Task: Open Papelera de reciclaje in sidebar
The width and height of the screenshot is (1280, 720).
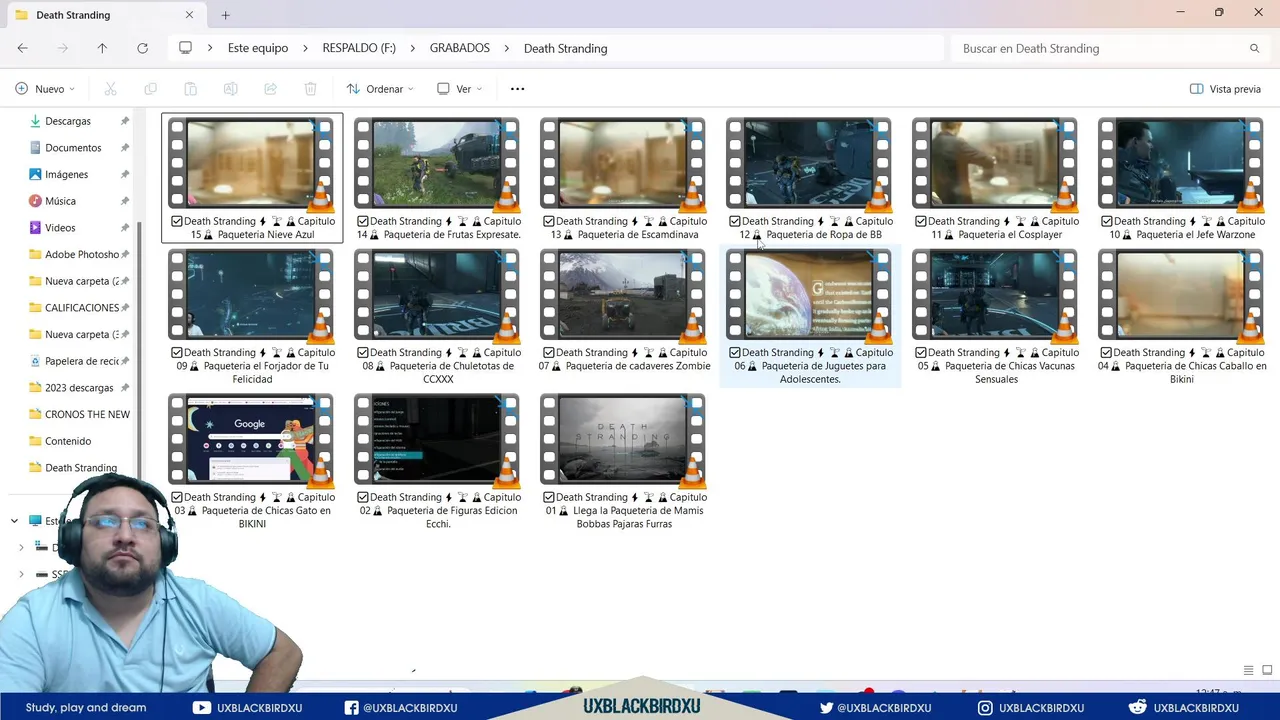Action: (80, 361)
